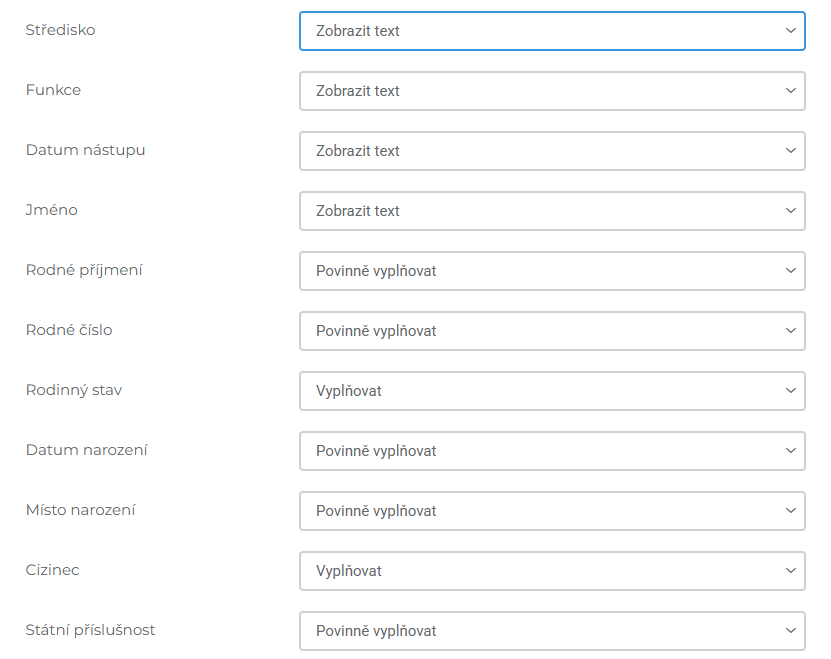Click the chevron arrow of Rodinný stav field
831x659 pixels.
(790, 391)
